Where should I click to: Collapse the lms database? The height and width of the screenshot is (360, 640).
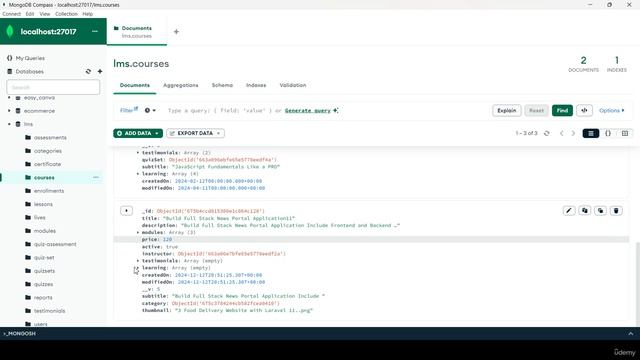pyautogui.click(x=9, y=124)
